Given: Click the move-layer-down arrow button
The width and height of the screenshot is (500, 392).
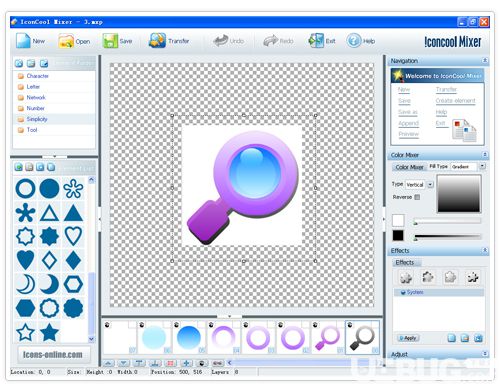Looking at the screenshot, I should [x=124, y=363].
